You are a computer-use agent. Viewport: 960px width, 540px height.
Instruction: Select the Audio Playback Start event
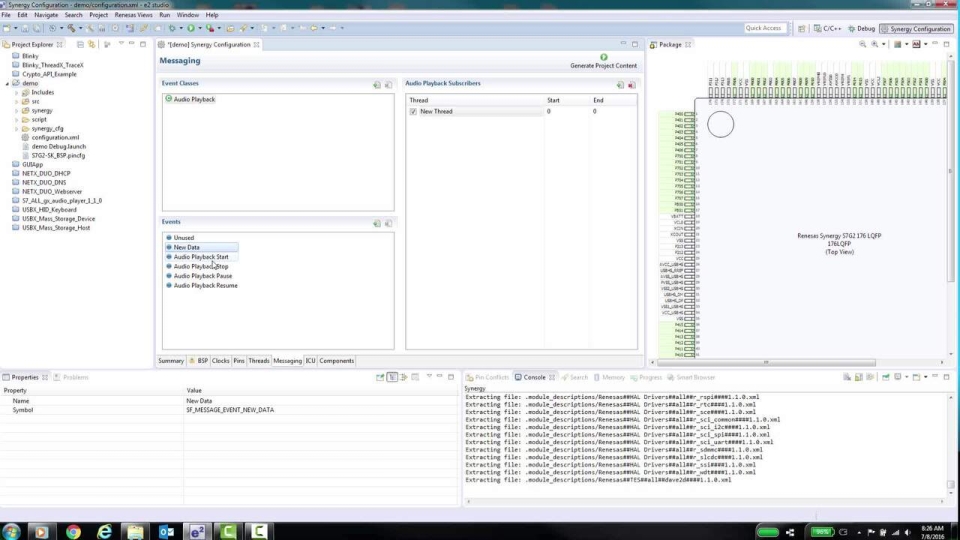201,257
